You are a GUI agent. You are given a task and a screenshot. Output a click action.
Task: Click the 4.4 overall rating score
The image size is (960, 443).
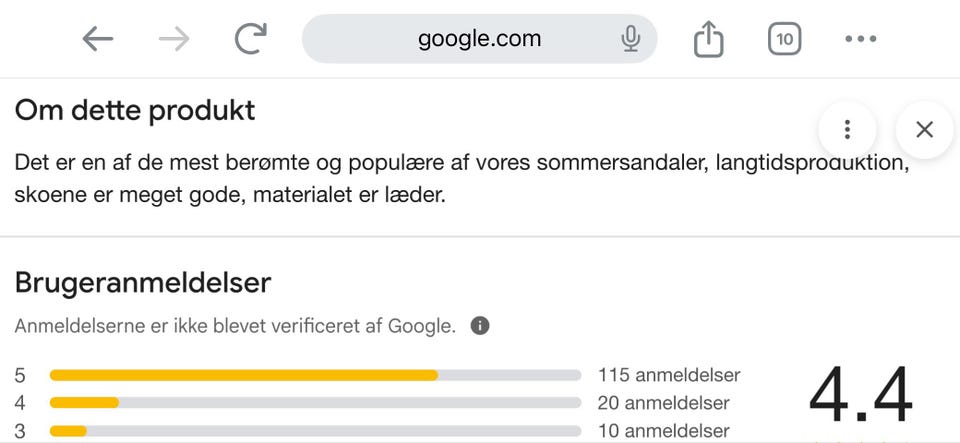(860, 397)
